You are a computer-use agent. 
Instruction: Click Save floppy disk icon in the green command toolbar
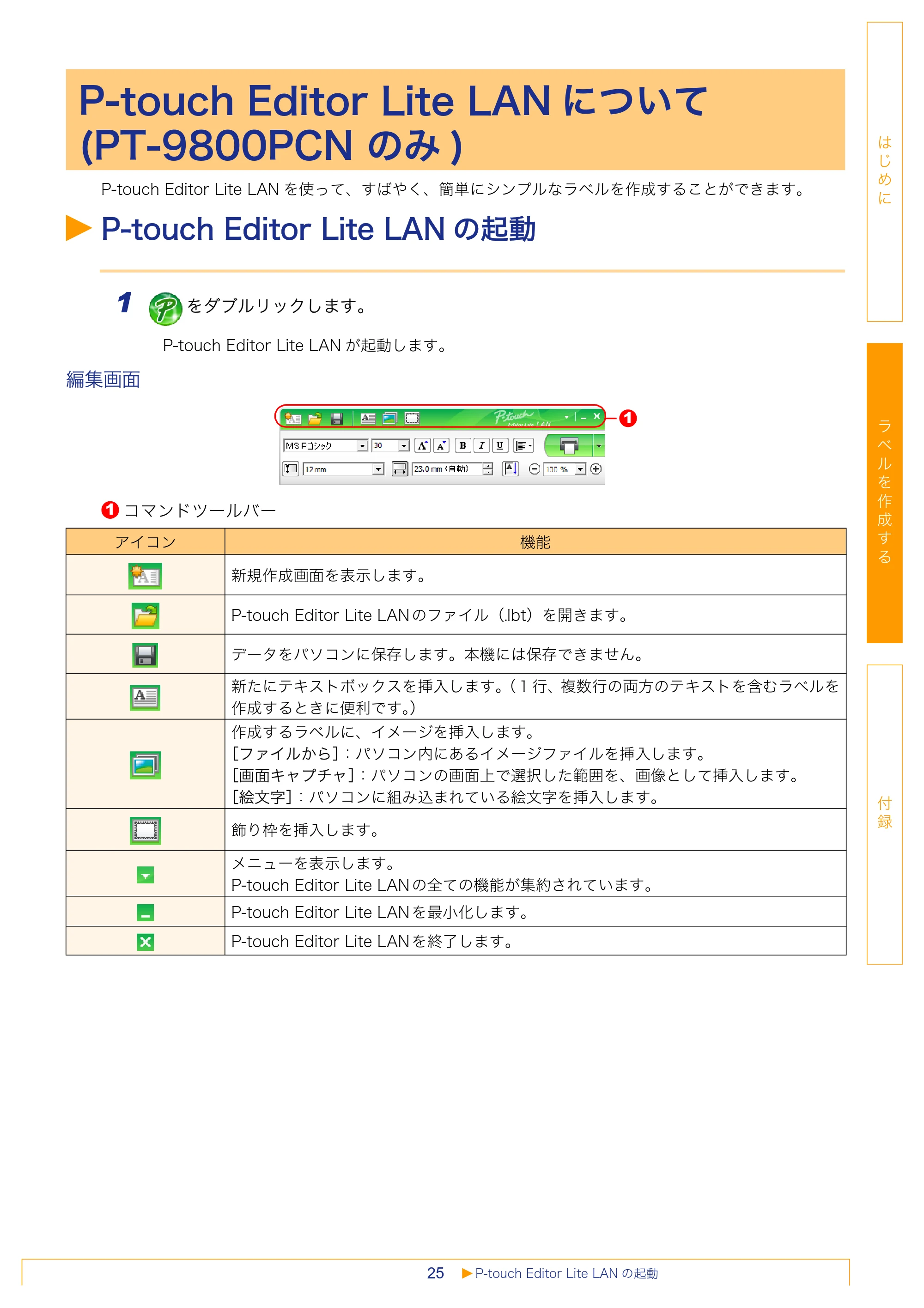click(337, 419)
